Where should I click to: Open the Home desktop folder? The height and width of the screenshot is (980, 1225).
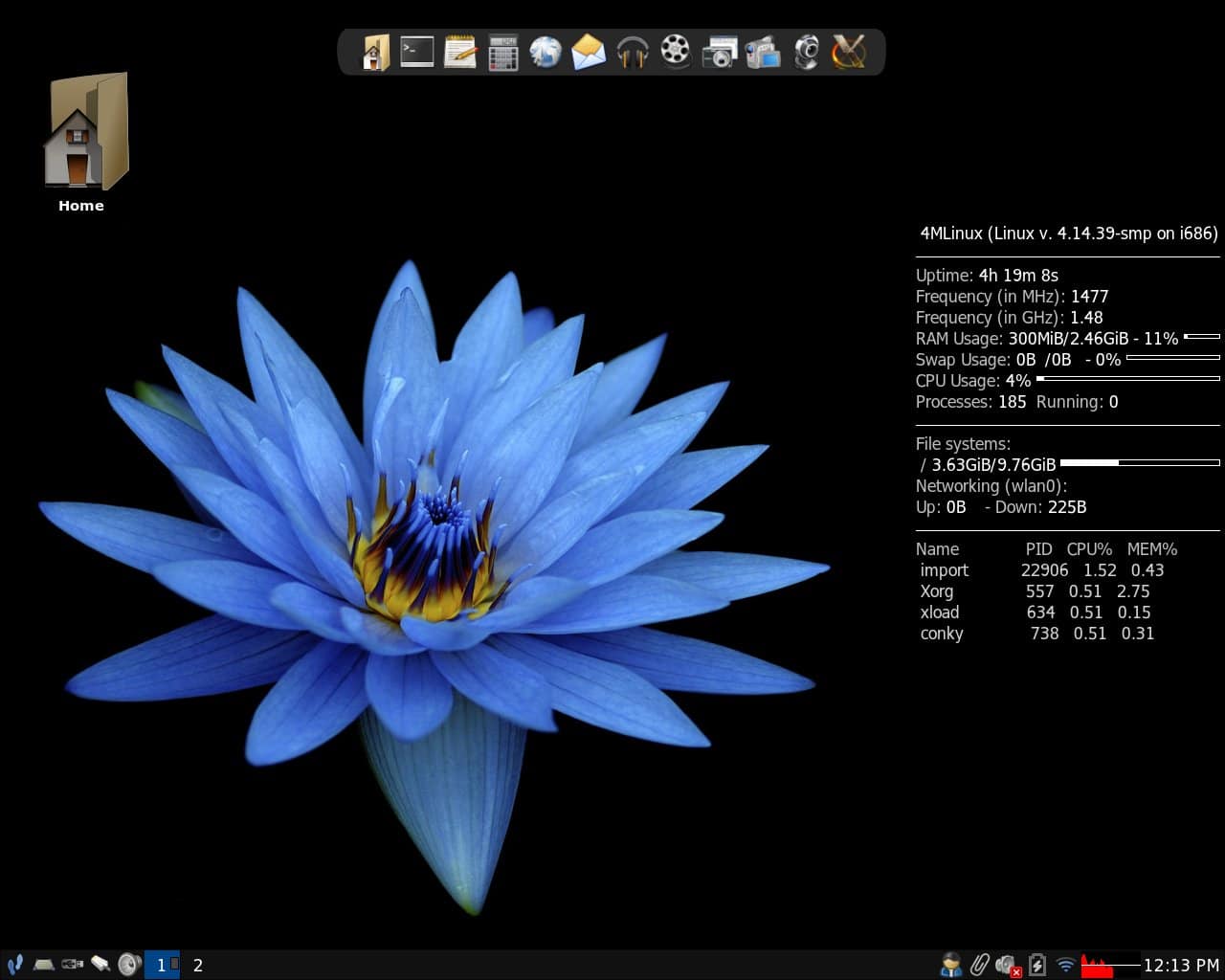point(84,142)
